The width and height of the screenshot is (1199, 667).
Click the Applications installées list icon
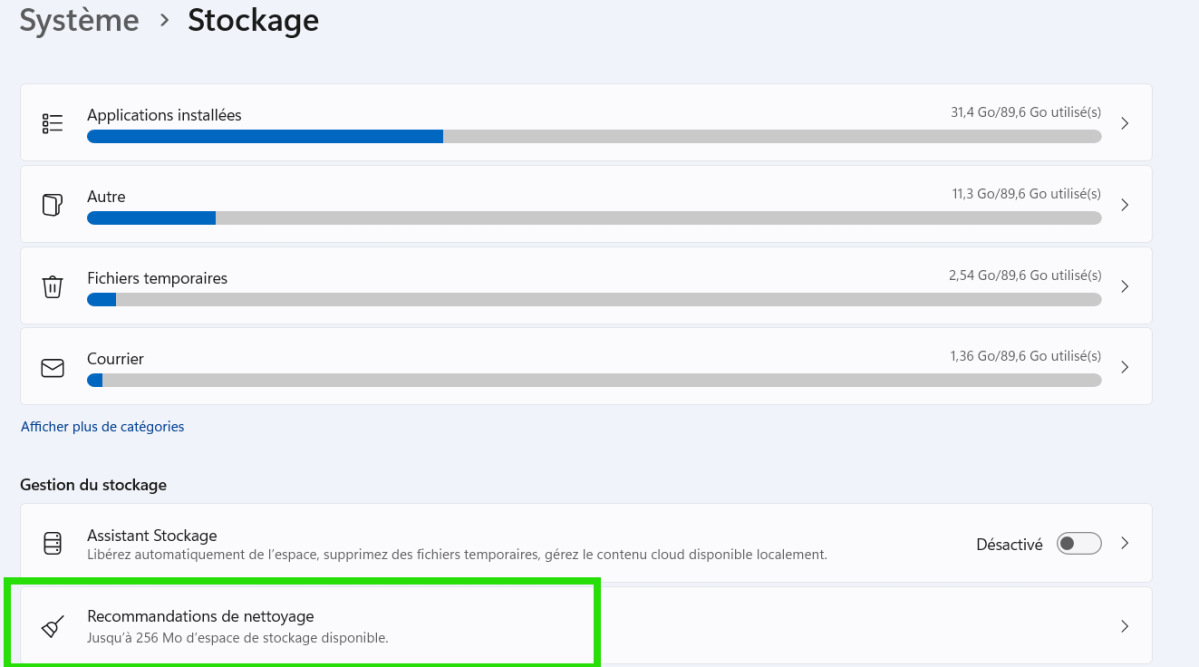[52, 123]
